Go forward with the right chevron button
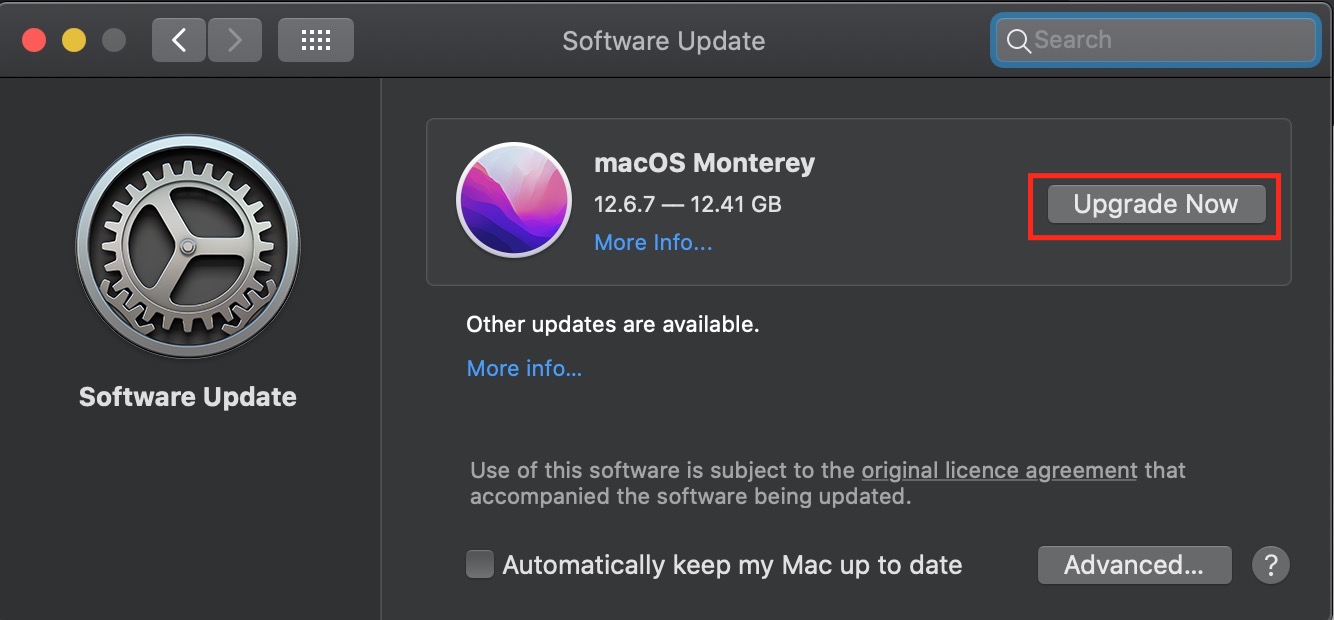Screen dimensions: 1334x620 tap(235, 40)
